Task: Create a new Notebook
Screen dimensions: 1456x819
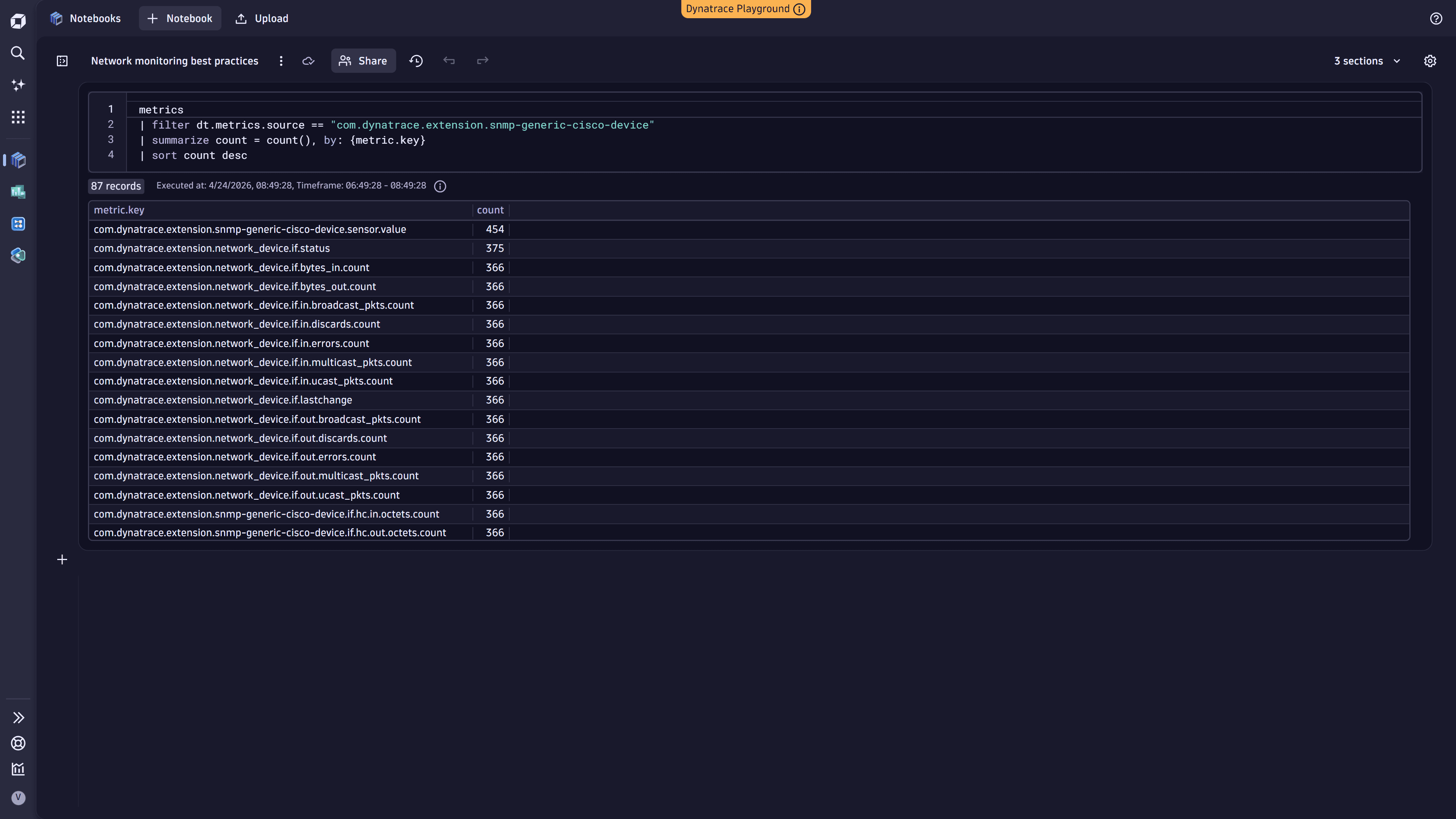Action: pyautogui.click(x=180, y=19)
